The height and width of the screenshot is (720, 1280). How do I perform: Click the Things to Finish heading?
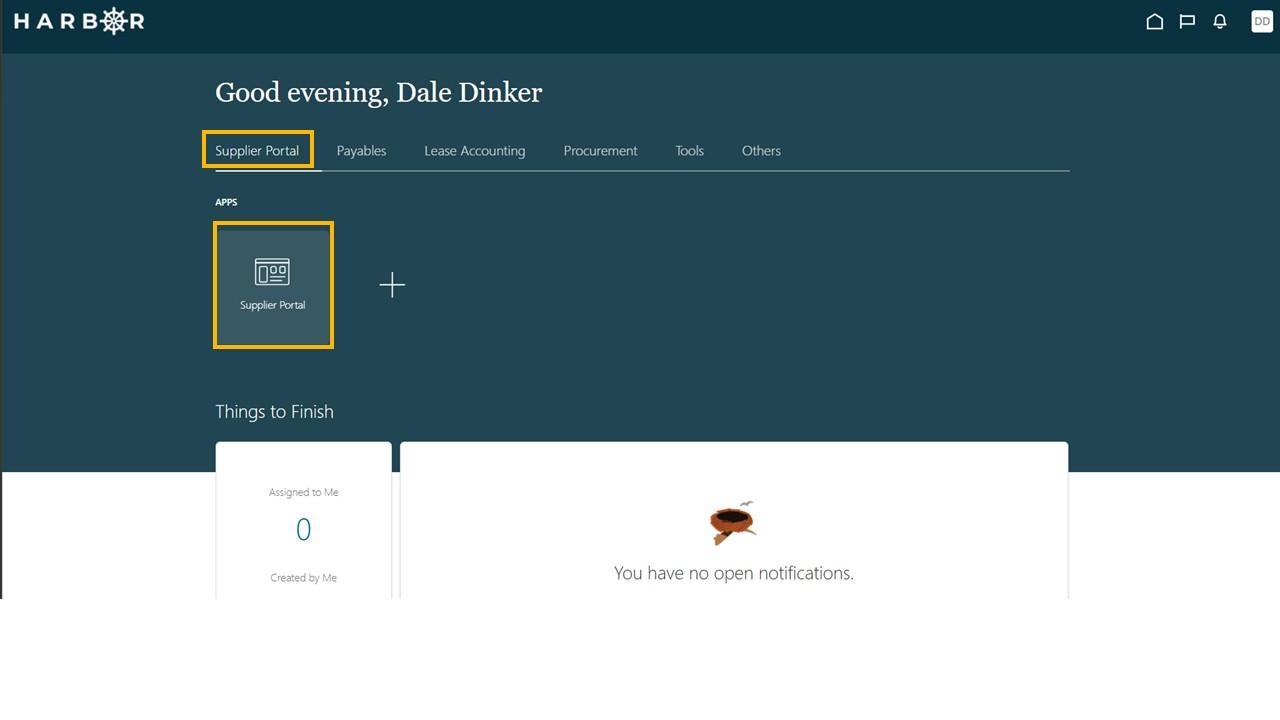coord(274,412)
